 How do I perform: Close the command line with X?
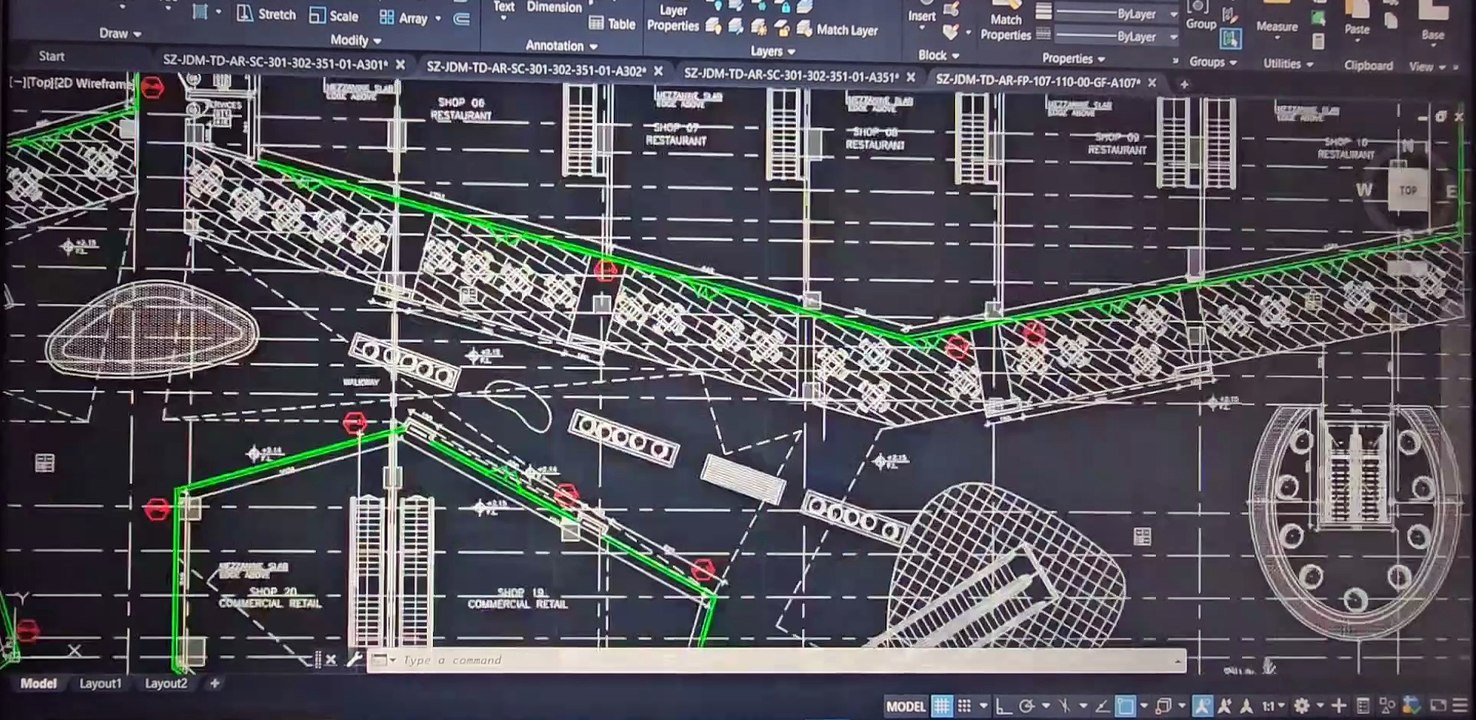[330, 659]
